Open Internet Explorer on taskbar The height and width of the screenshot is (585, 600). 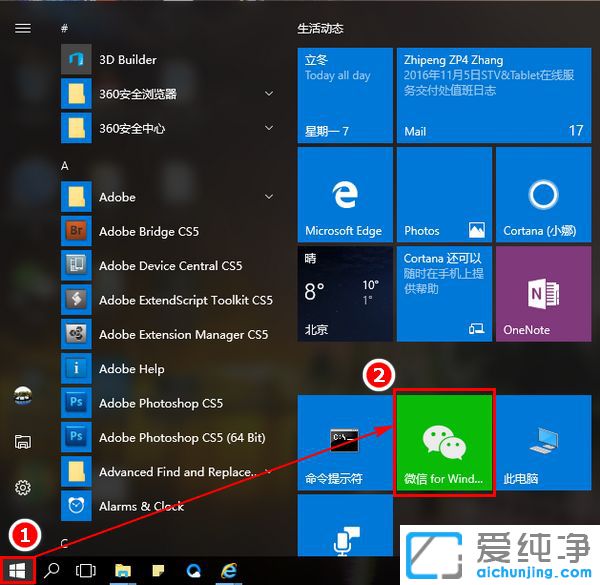(x=229, y=570)
